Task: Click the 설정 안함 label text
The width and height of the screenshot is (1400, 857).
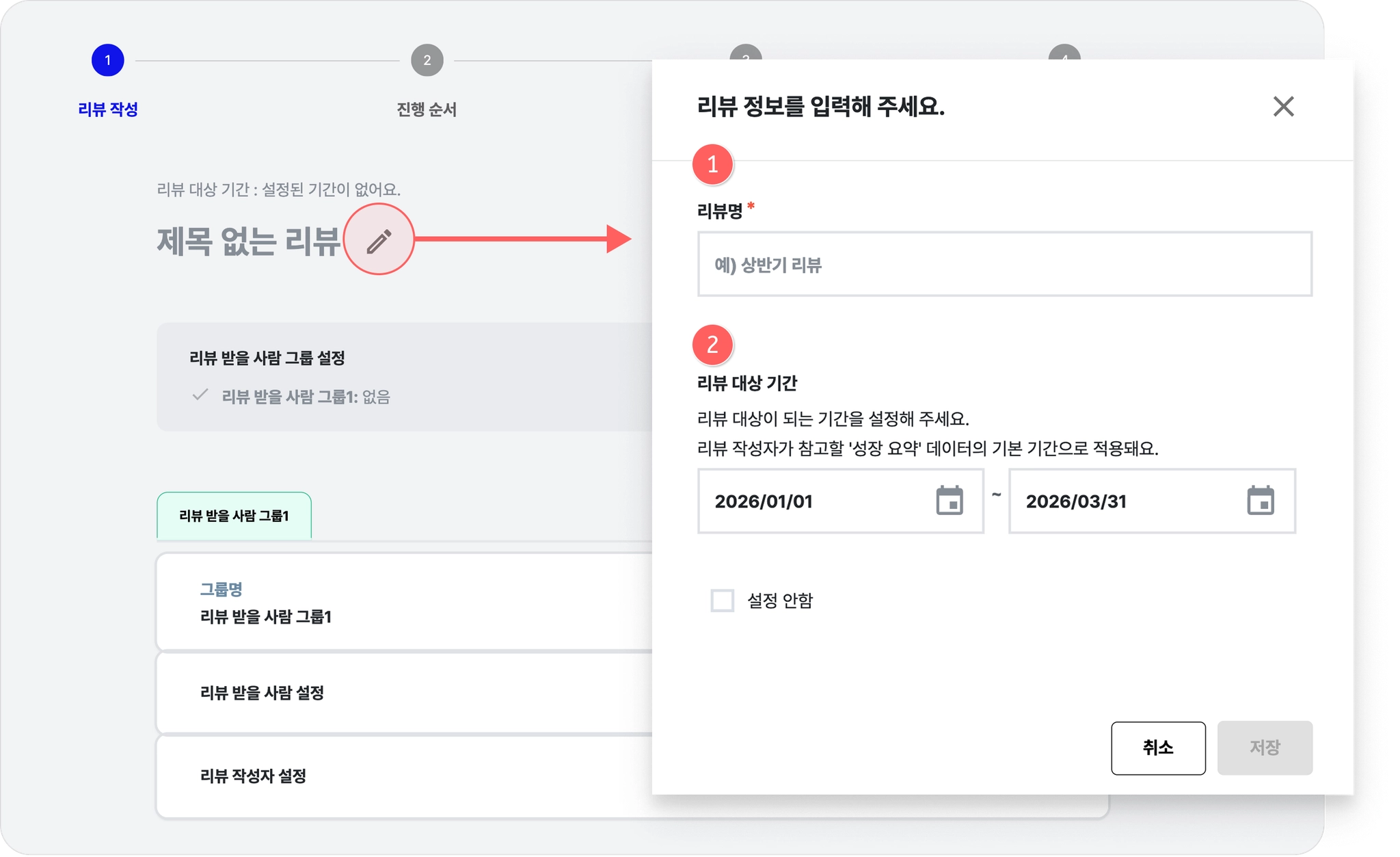Action: [x=780, y=601]
